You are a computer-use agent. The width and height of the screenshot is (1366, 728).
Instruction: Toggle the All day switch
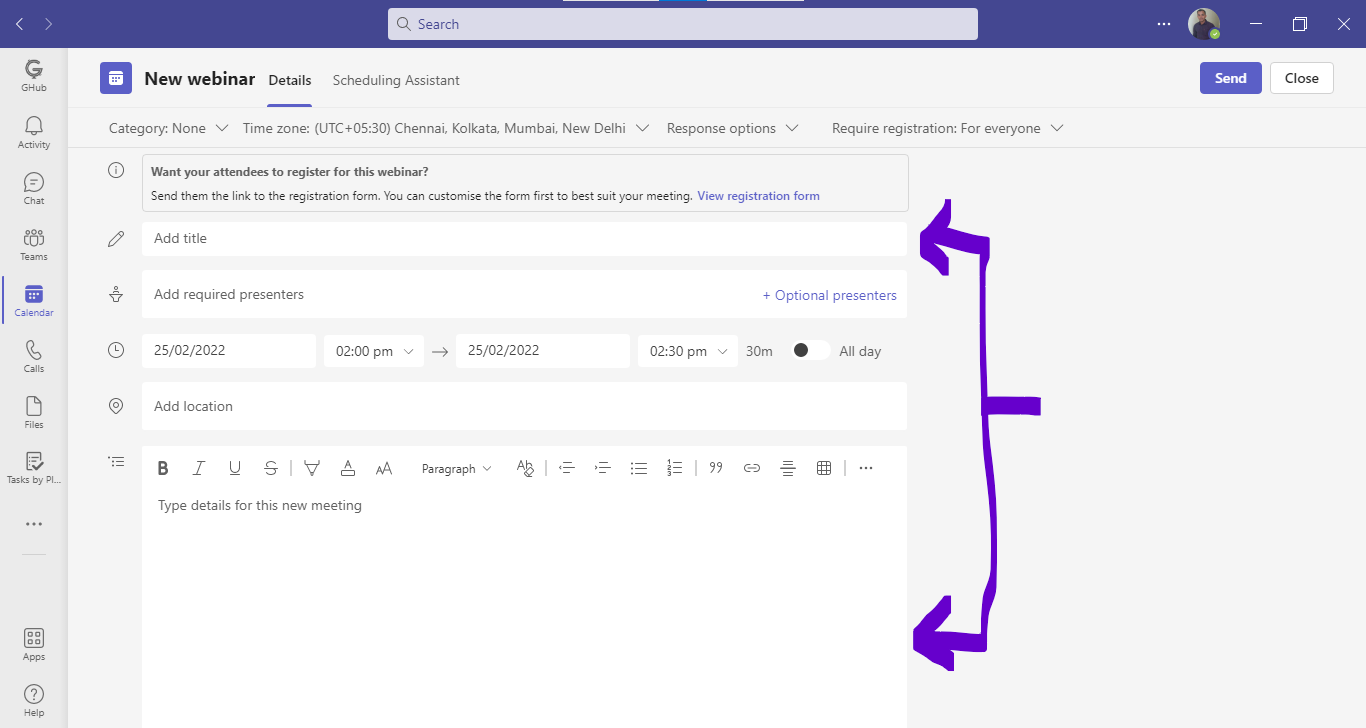(x=810, y=350)
